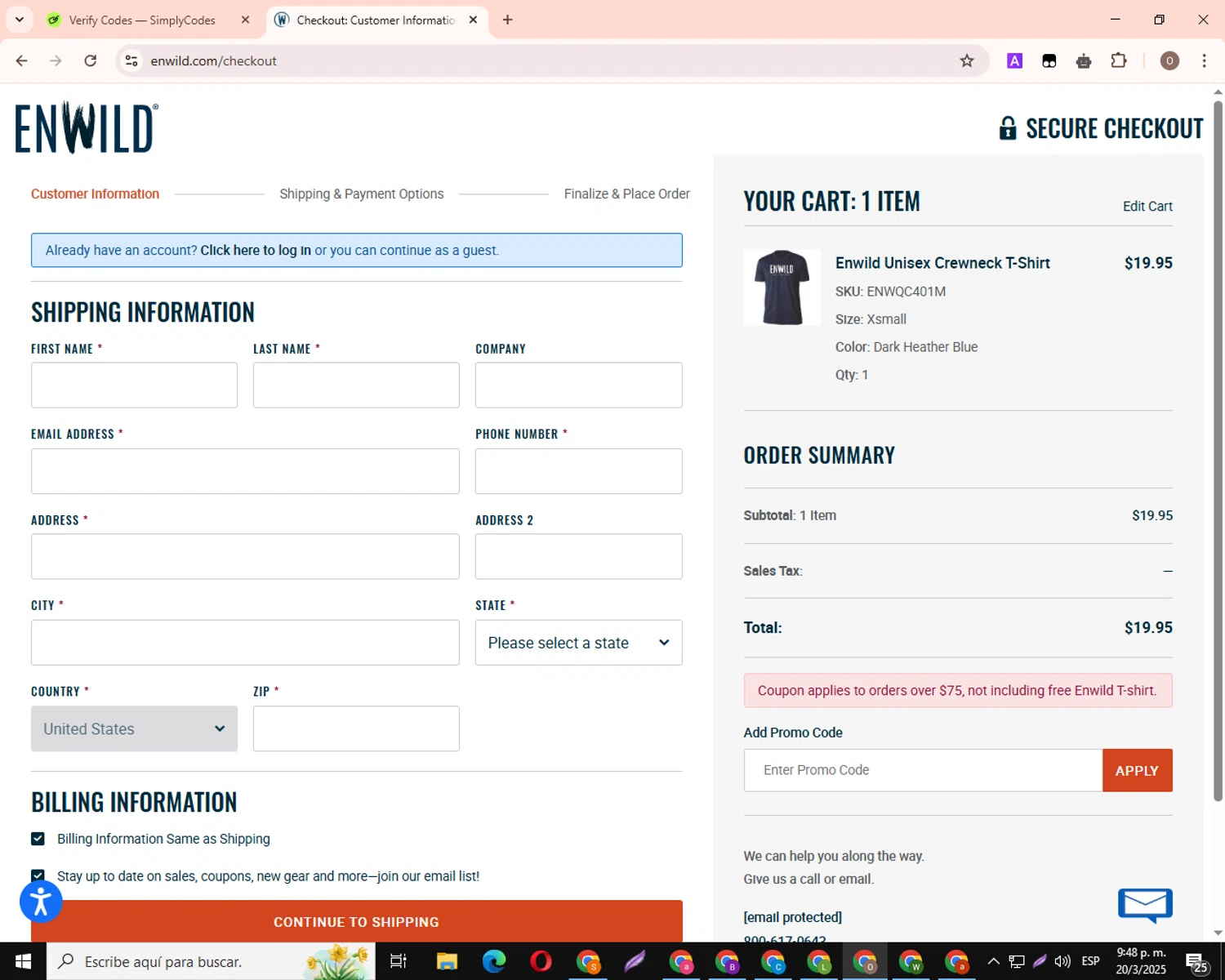Click the Email Address field
The width and height of the screenshot is (1225, 980).
tap(245, 471)
